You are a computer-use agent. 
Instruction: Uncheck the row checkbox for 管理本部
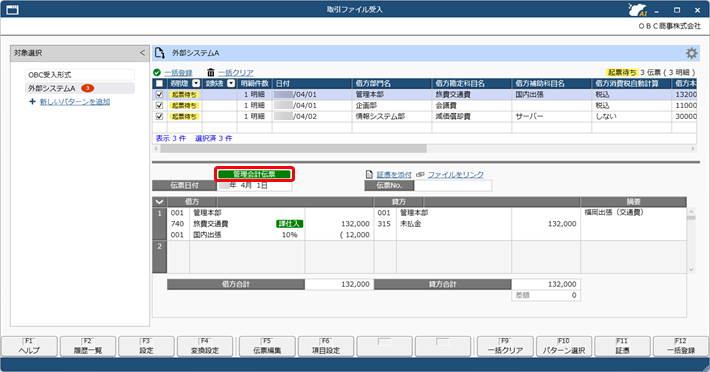[x=159, y=95]
